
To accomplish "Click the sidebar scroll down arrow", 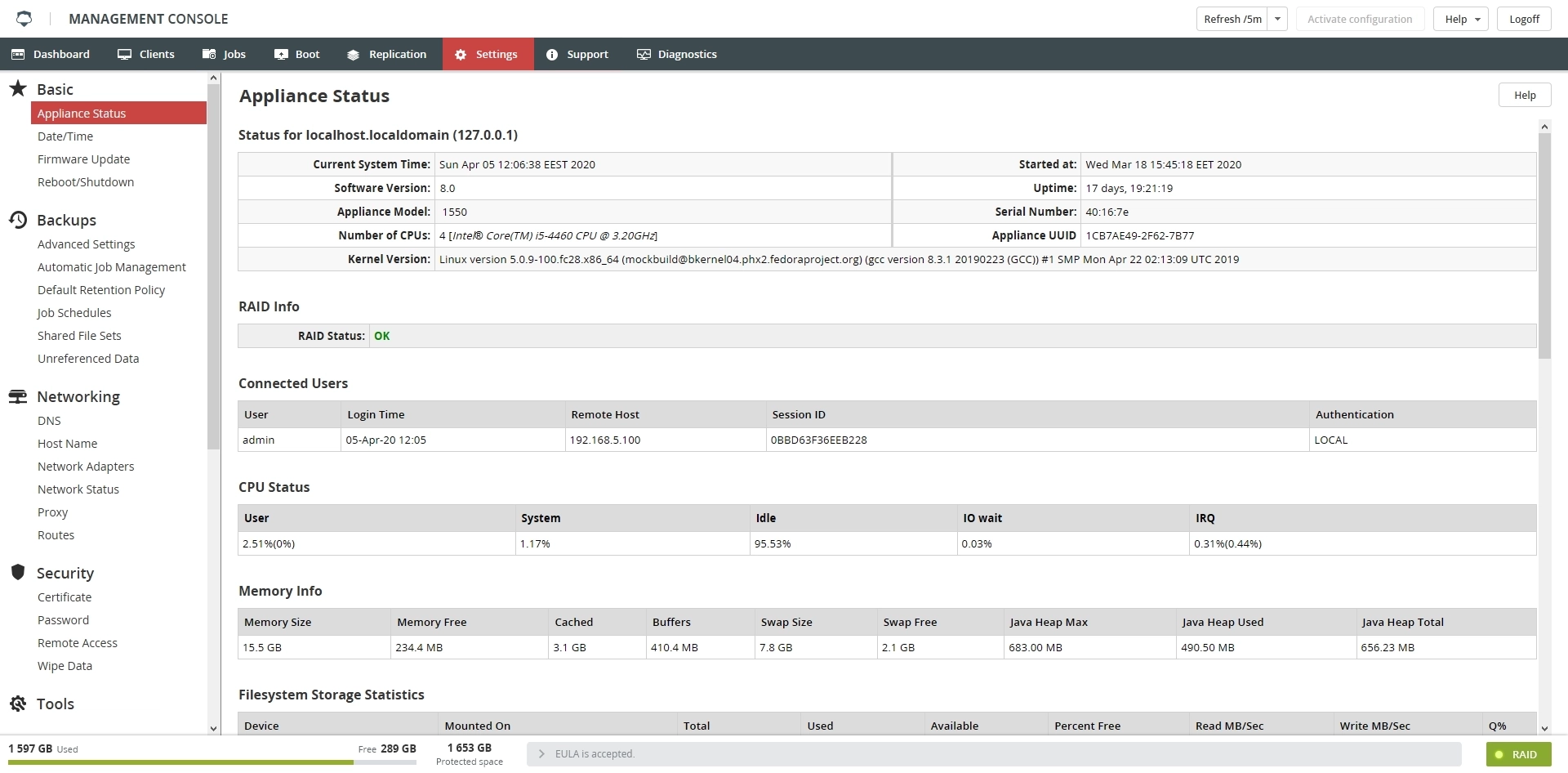I will click(x=213, y=728).
